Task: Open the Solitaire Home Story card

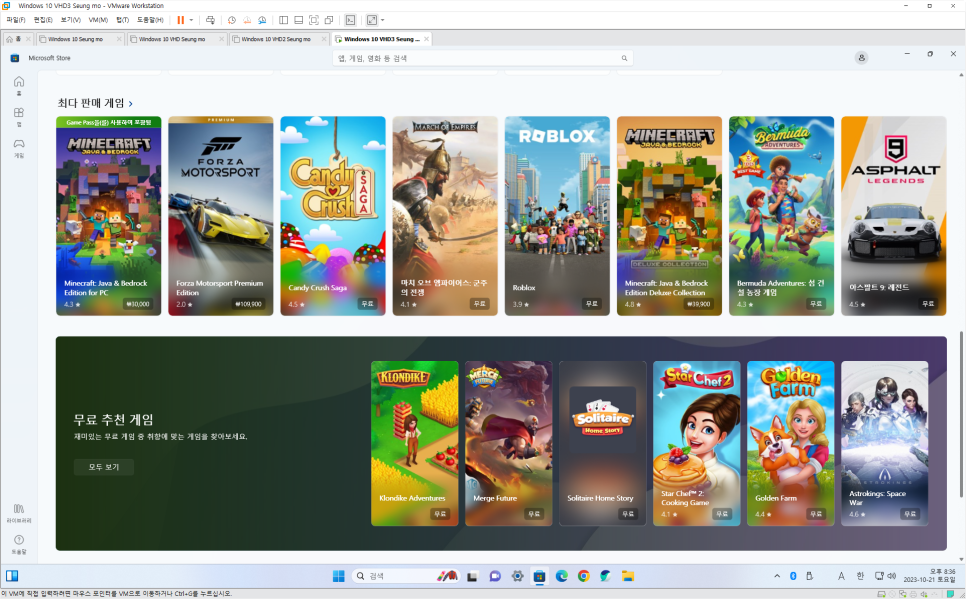Action: click(603, 443)
